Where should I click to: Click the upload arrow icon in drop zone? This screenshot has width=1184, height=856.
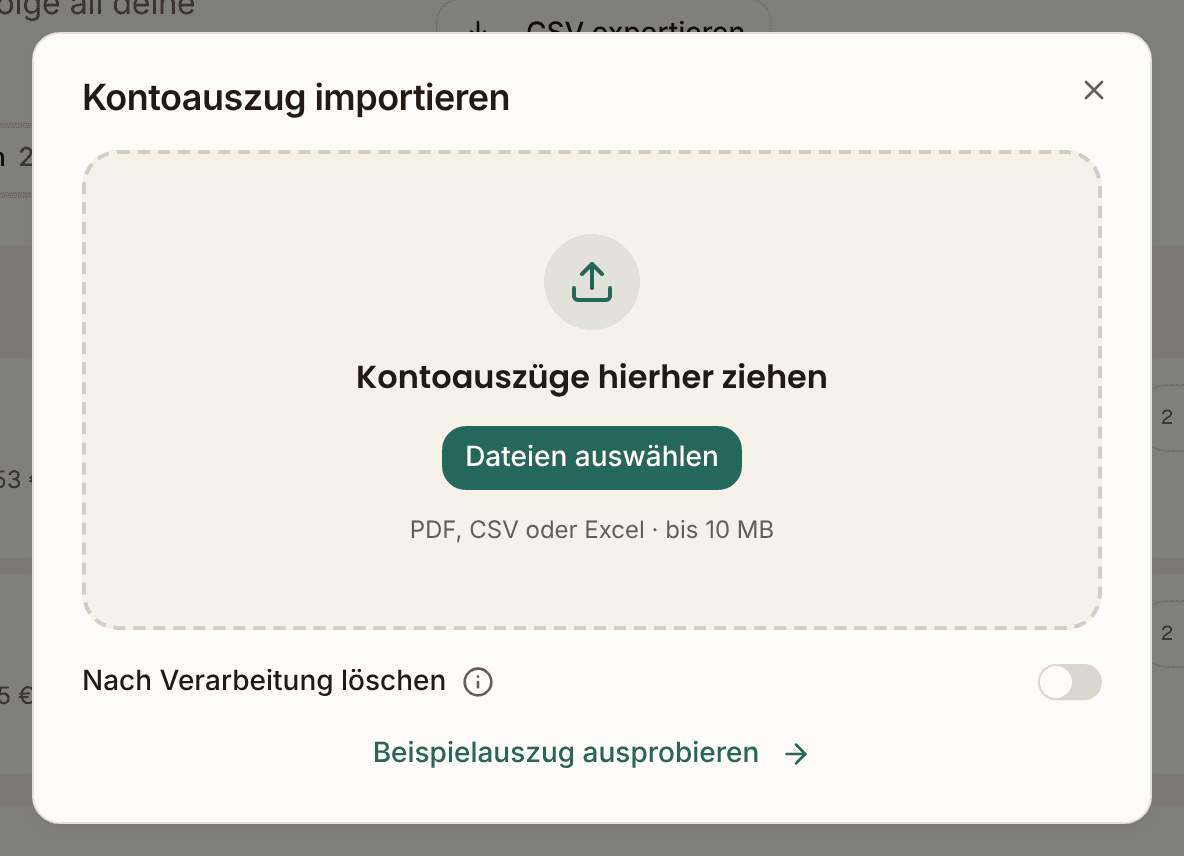click(592, 282)
